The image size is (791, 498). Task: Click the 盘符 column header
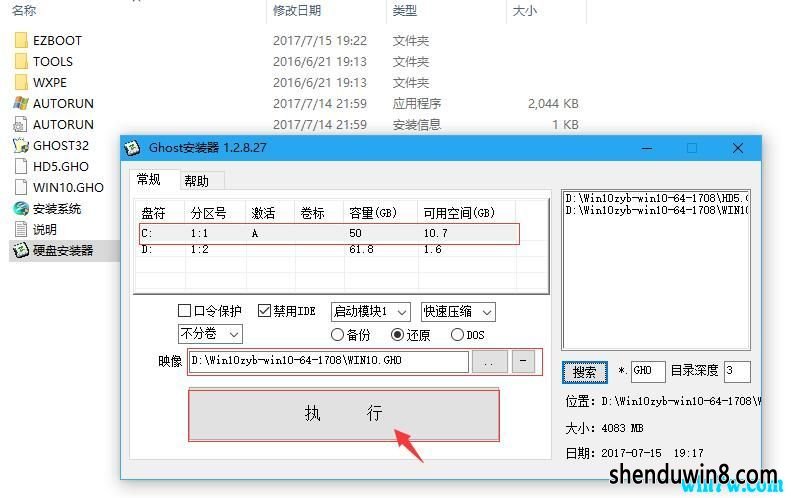160,213
